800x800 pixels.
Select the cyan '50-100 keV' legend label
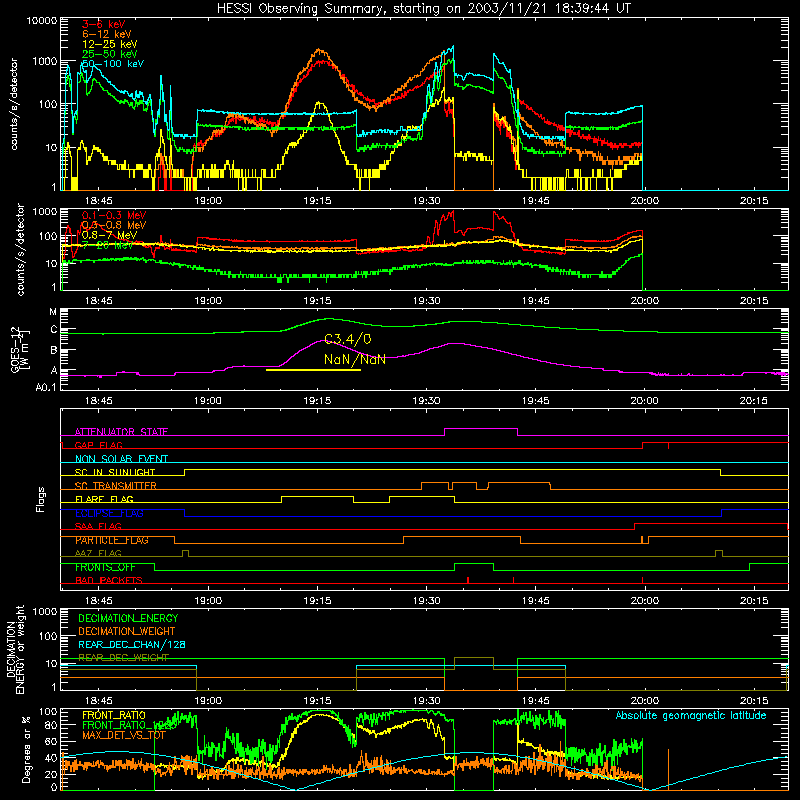point(113,64)
